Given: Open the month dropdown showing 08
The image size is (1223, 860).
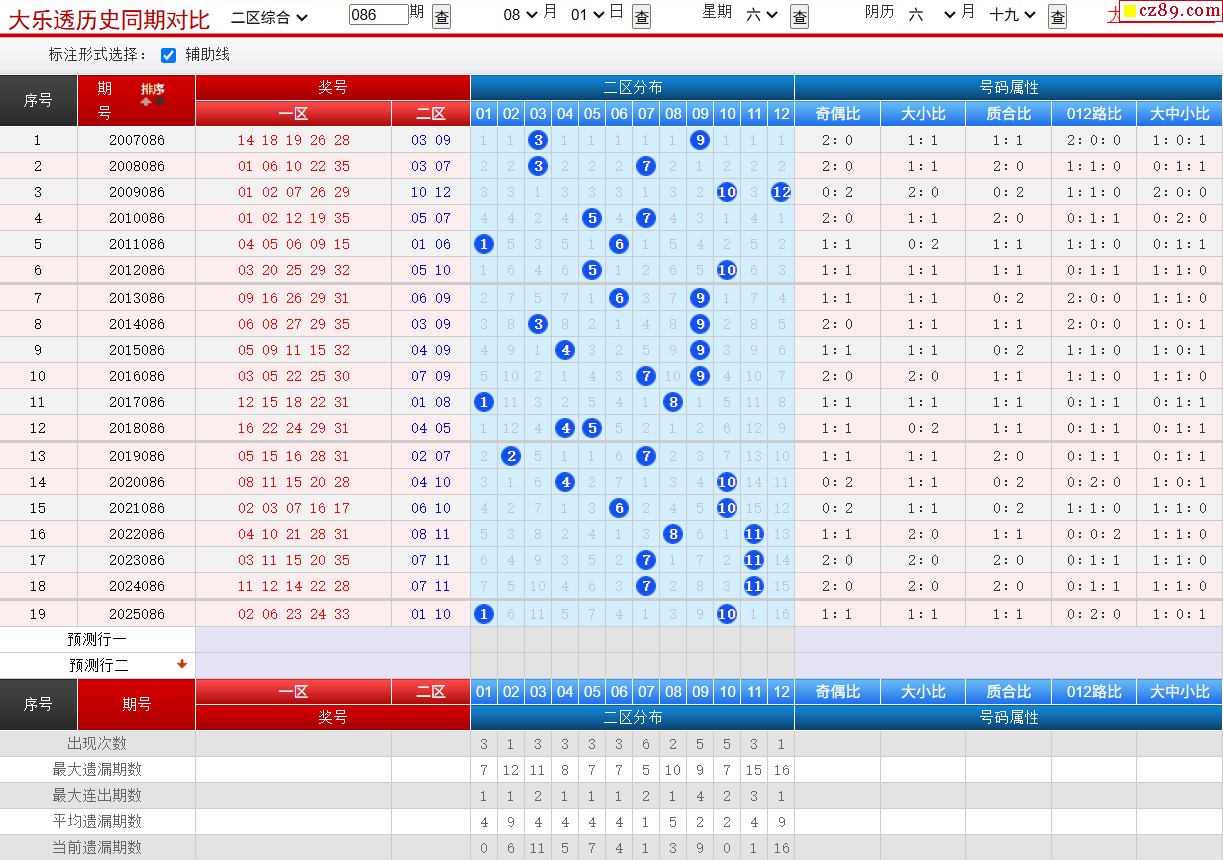Looking at the screenshot, I should (518, 14).
